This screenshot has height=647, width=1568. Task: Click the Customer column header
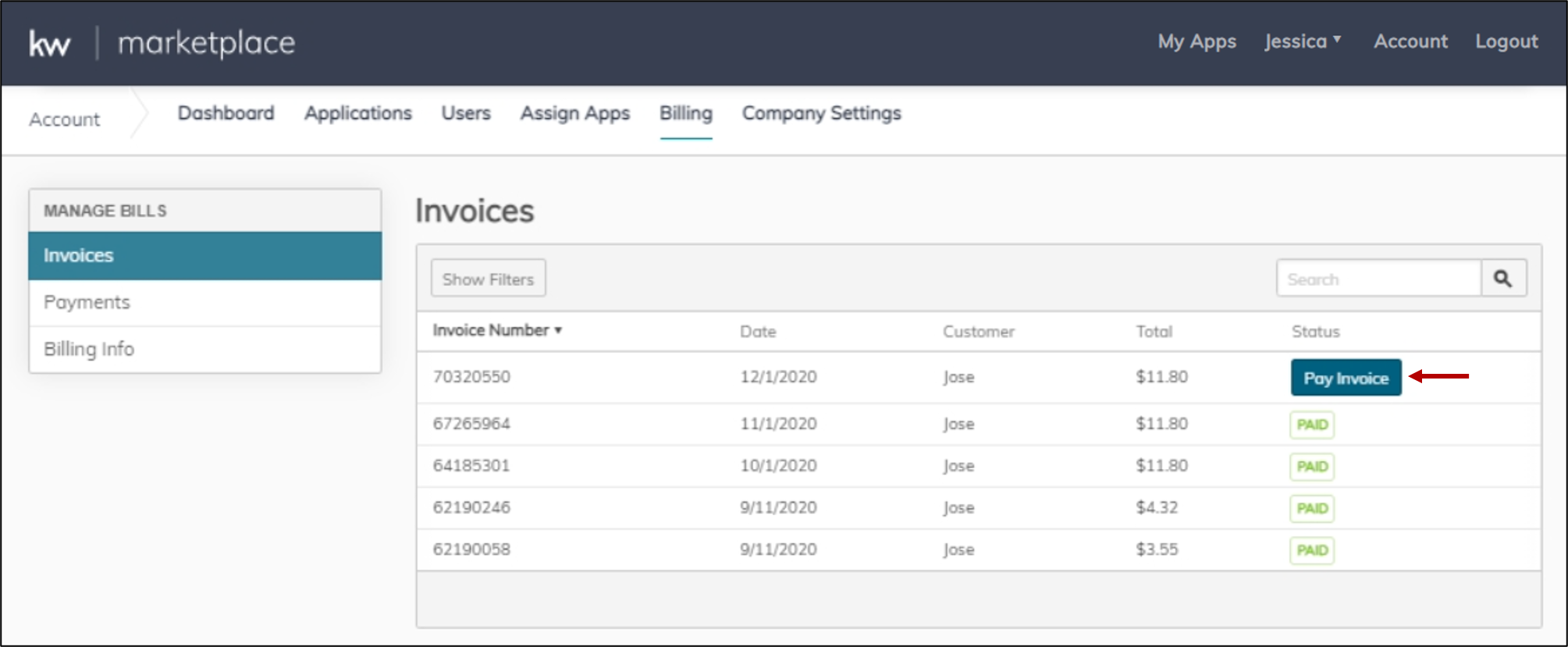point(979,332)
